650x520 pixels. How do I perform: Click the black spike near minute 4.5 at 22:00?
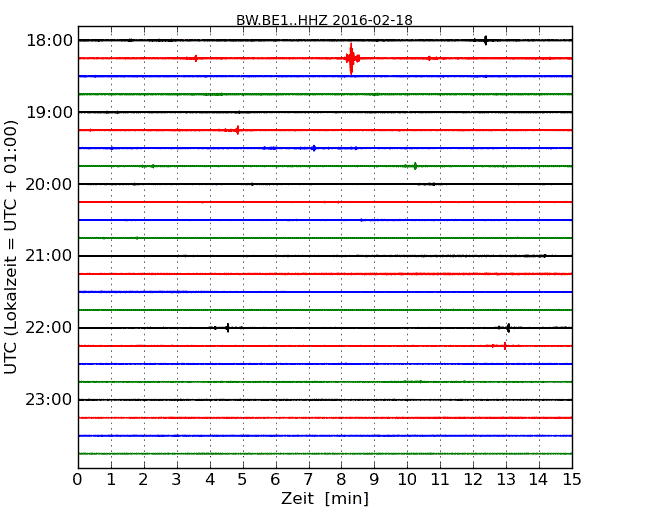[227, 328]
